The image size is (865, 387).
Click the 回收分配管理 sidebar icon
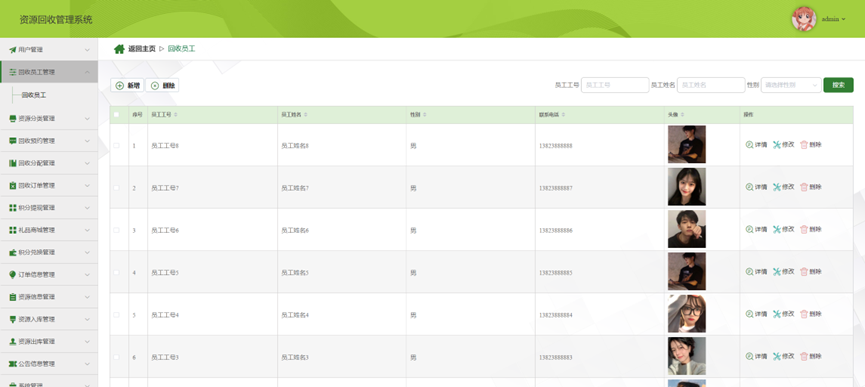[x=13, y=163]
